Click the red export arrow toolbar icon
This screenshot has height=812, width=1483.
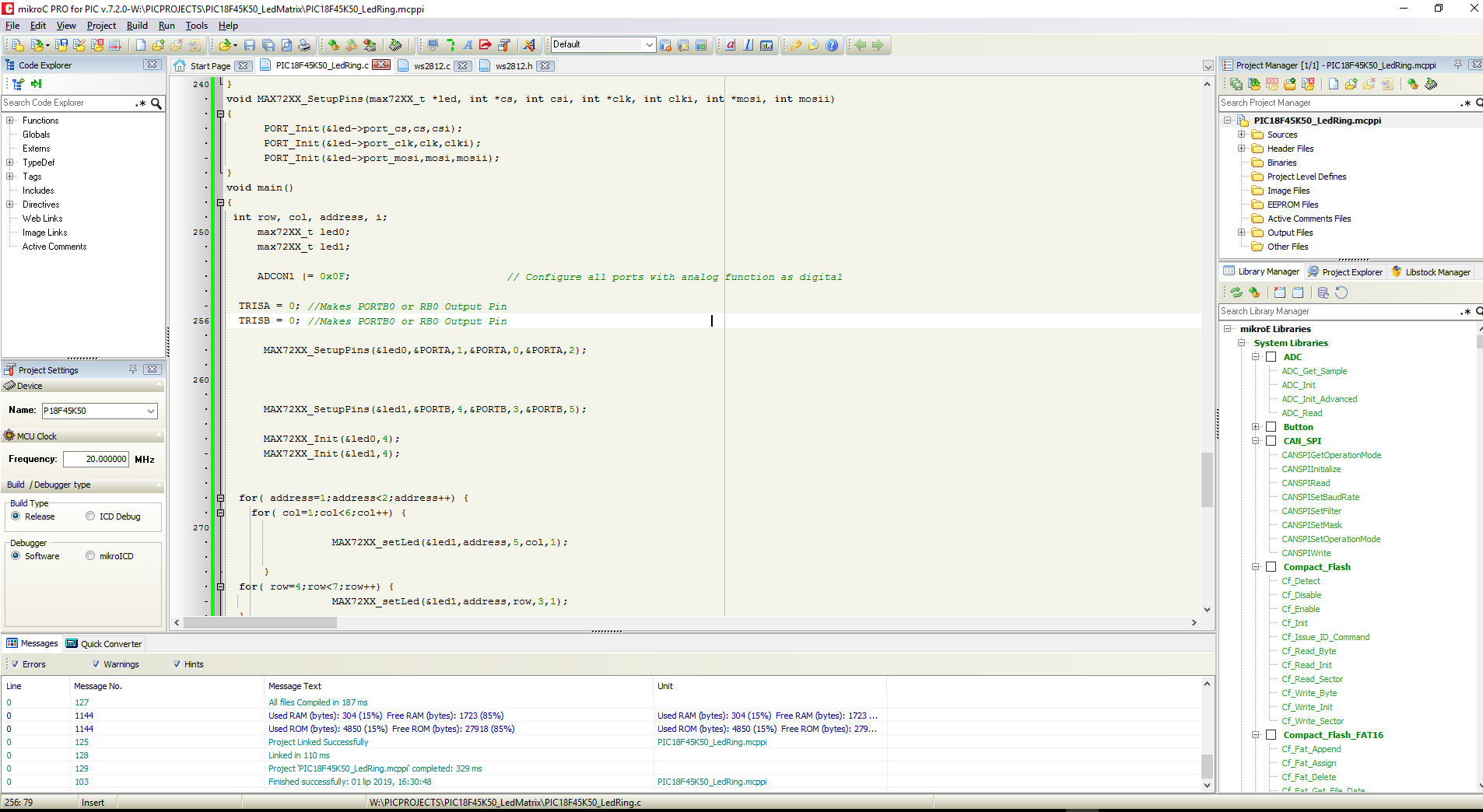point(486,45)
